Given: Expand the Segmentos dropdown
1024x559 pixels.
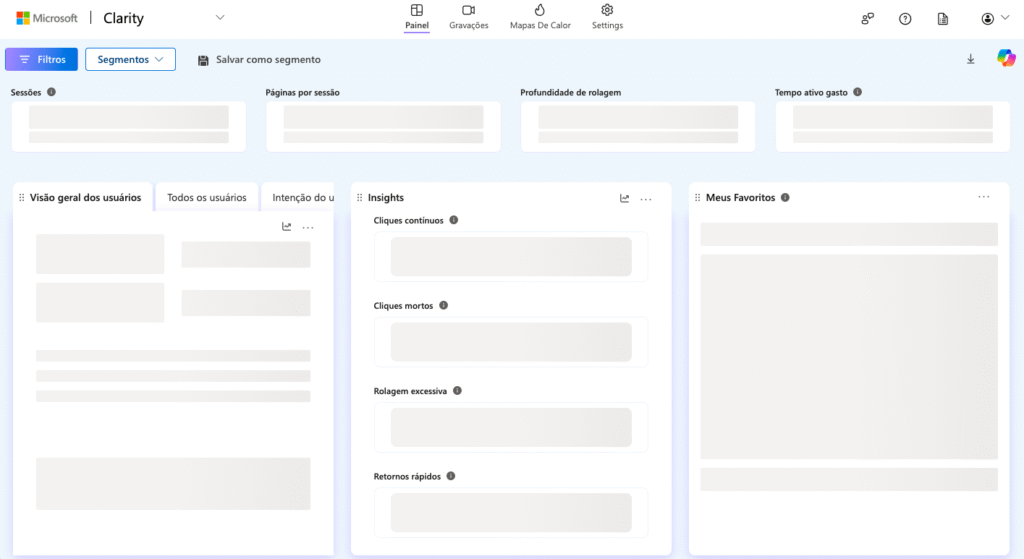Looking at the screenshot, I should click(130, 60).
